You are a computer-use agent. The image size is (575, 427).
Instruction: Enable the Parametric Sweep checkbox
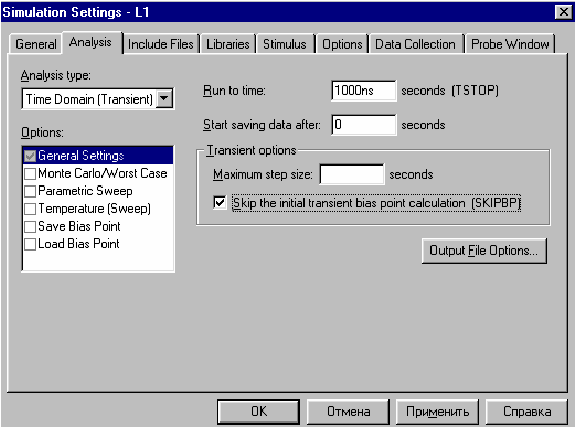coord(30,191)
